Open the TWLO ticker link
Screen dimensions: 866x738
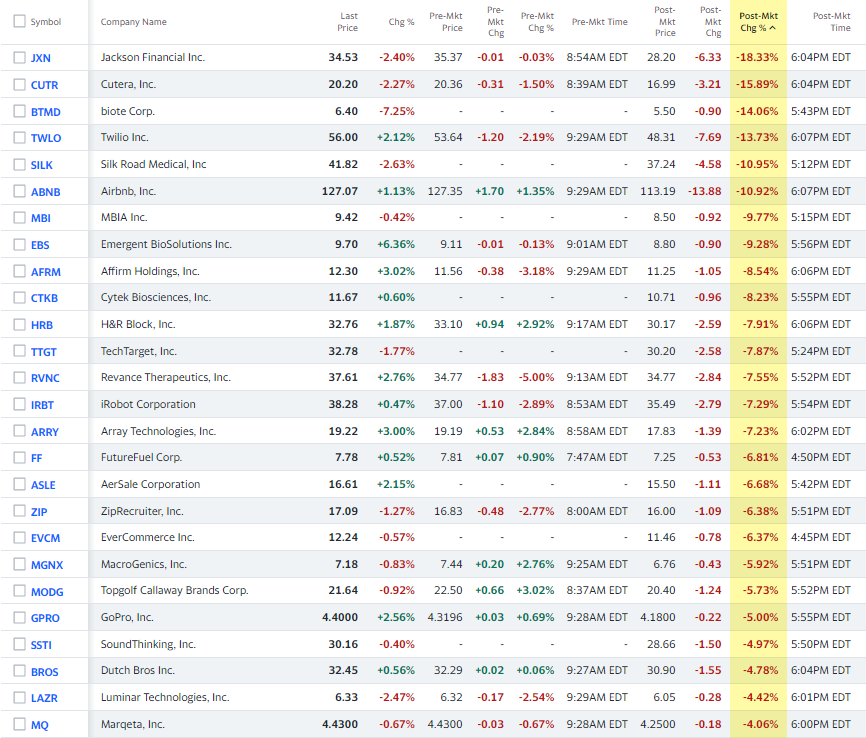(x=46, y=138)
